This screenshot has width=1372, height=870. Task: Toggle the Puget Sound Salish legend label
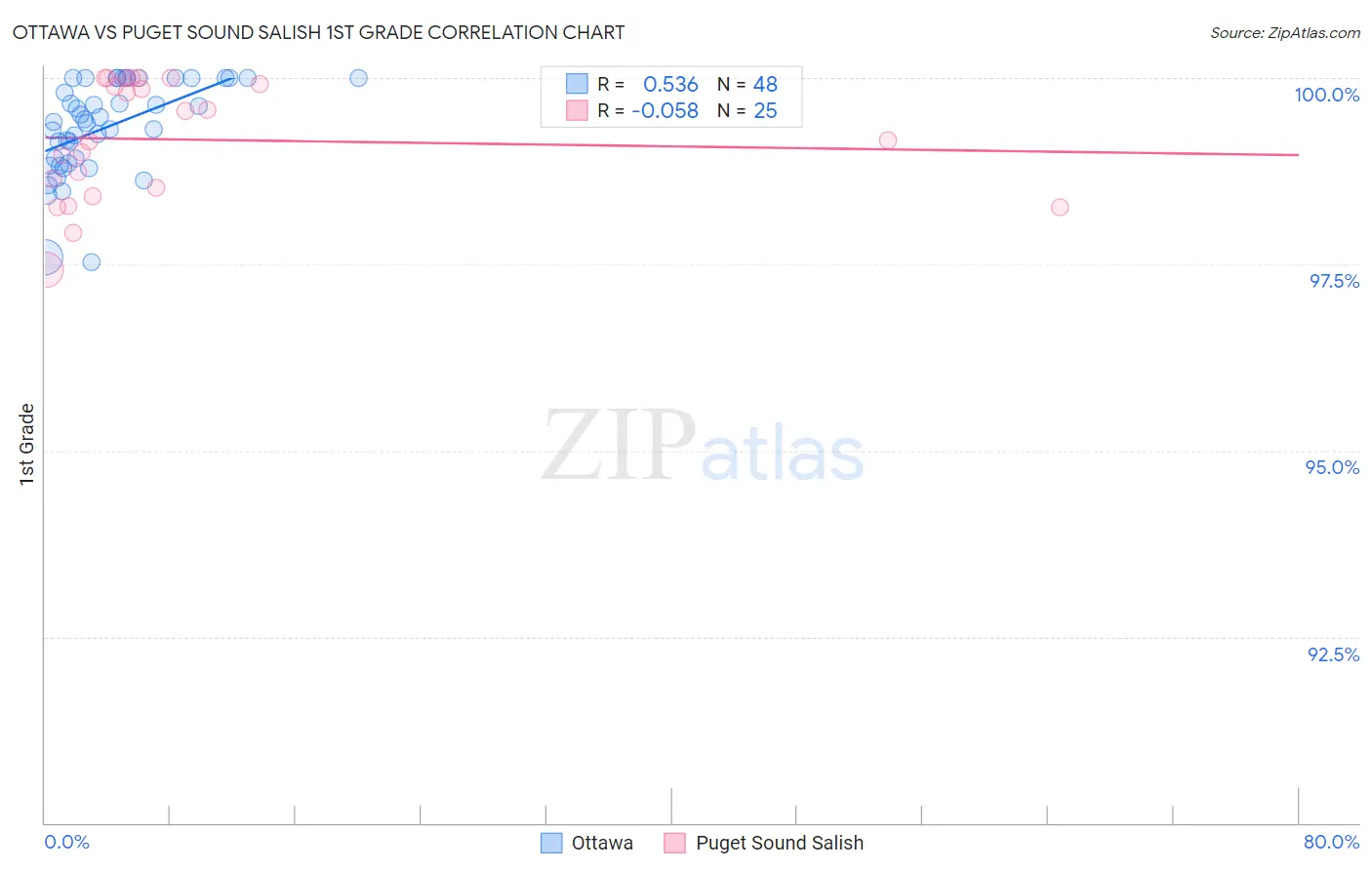(x=779, y=843)
